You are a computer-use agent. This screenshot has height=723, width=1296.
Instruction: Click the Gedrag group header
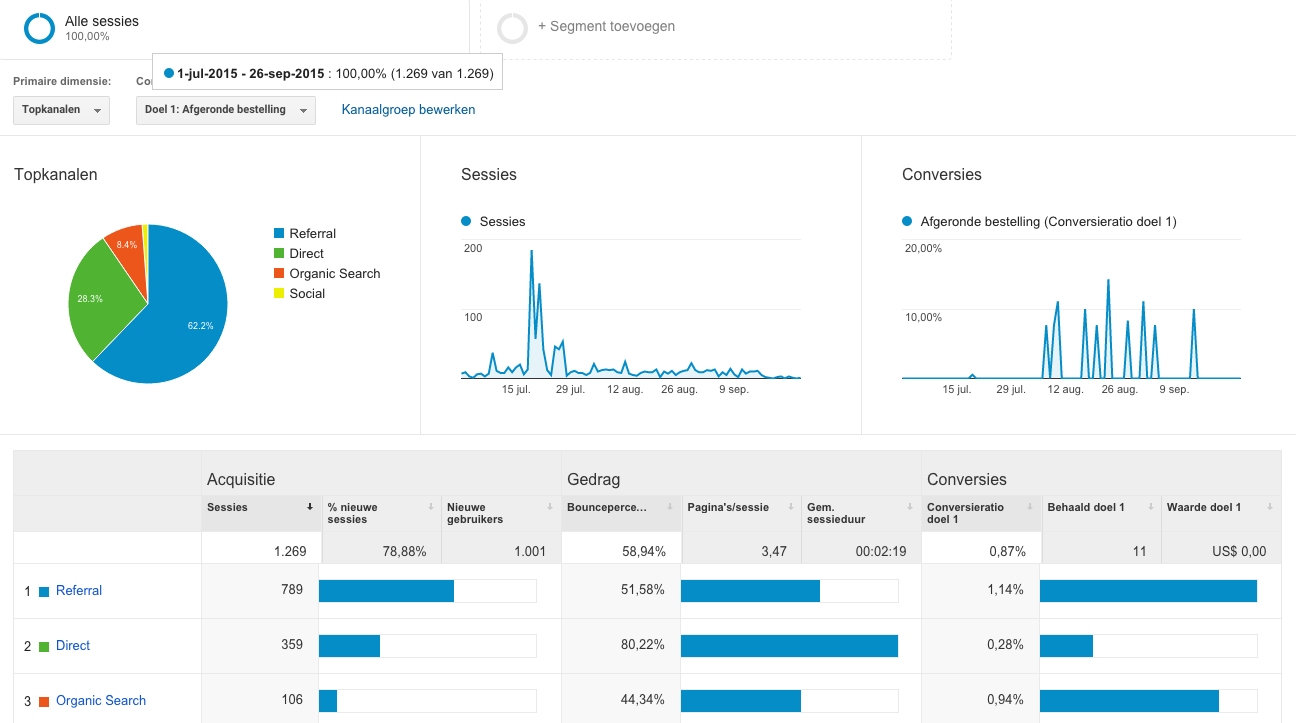click(x=593, y=480)
